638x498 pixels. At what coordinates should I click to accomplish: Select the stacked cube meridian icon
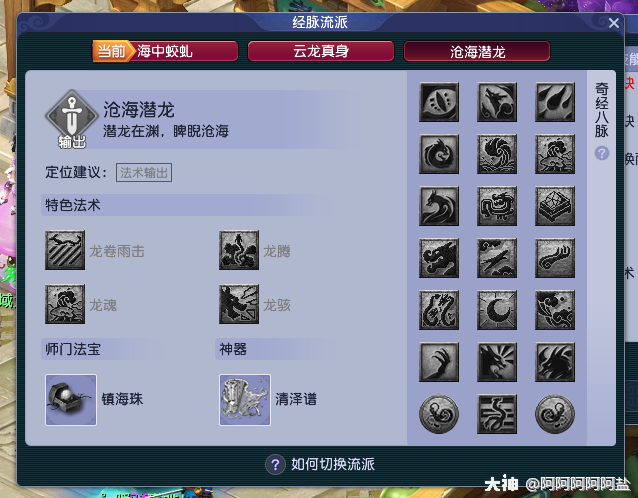pos(555,206)
